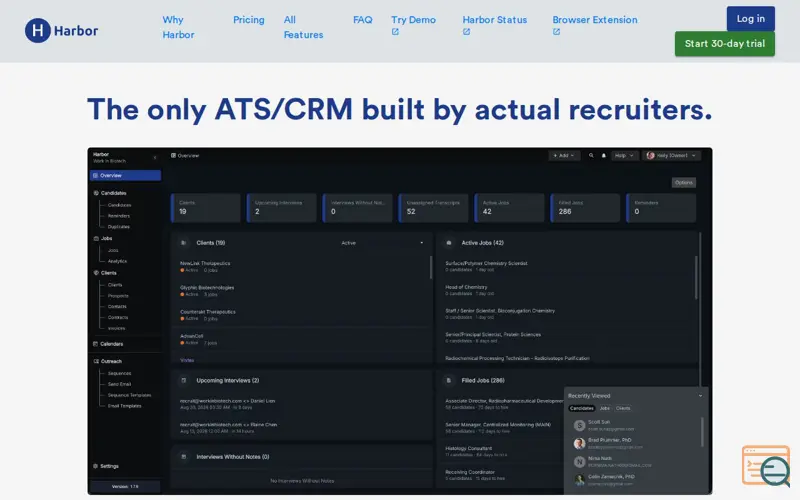
Task: Select the Candidates tab in Recently Viewed
Action: pos(582,408)
